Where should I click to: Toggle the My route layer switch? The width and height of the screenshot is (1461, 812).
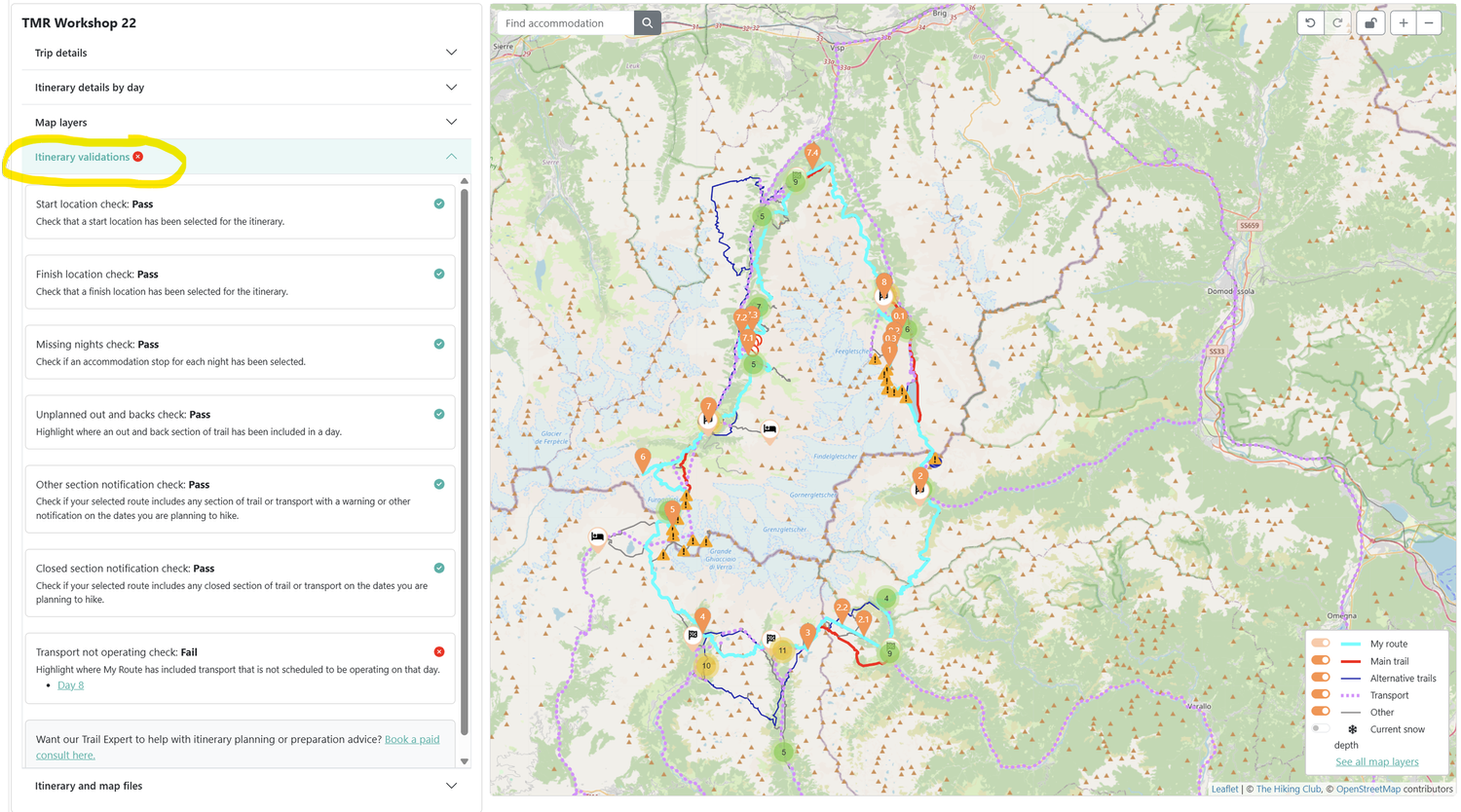point(1321,644)
